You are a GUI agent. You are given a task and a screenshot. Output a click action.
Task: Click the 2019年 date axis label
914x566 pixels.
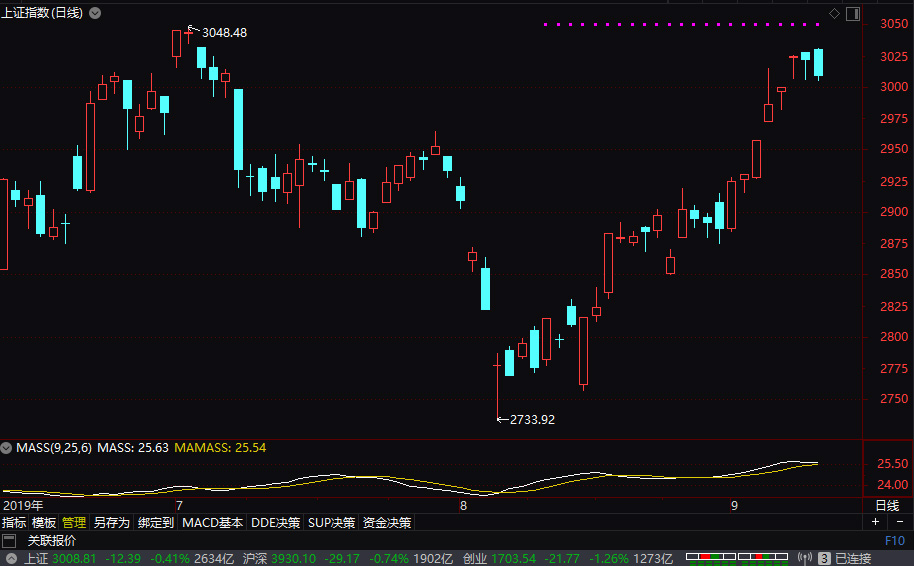click(x=23, y=505)
